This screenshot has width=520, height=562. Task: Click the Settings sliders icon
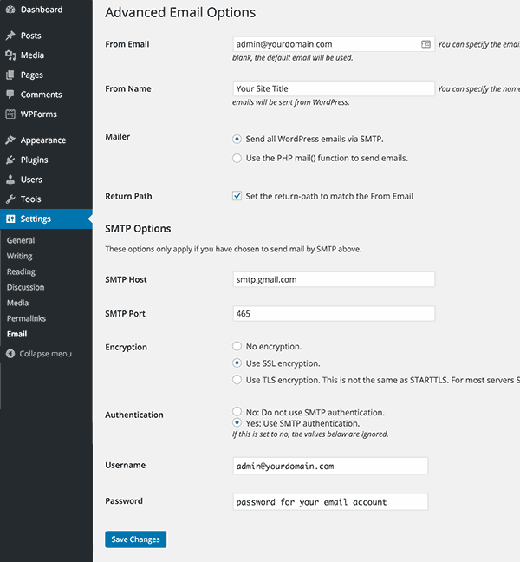pos(11,219)
